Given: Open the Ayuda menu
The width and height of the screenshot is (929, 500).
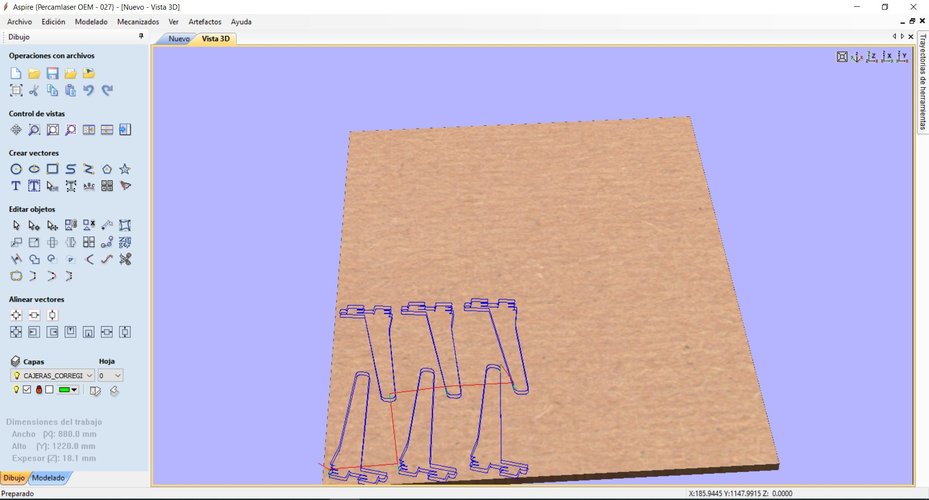Looking at the screenshot, I should point(241,22).
